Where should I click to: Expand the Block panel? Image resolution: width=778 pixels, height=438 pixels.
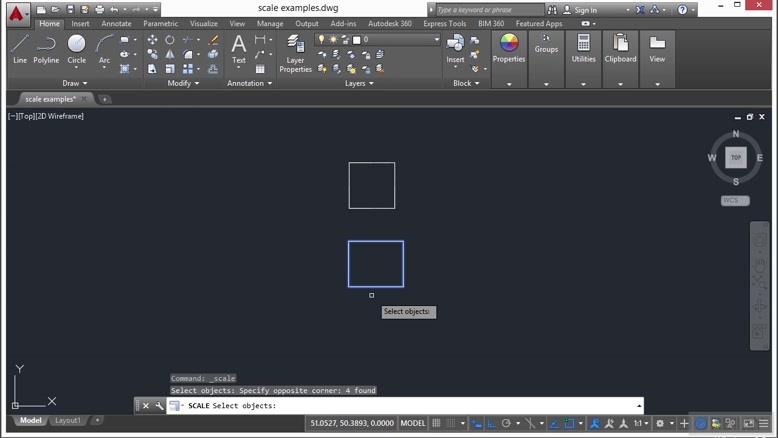466,83
